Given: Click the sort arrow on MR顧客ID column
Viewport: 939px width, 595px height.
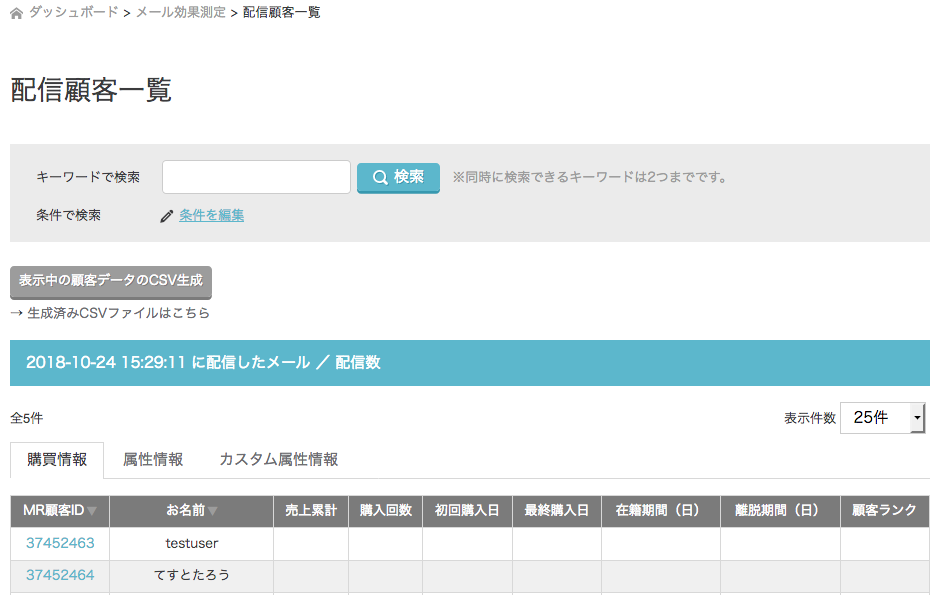Looking at the screenshot, I should pos(92,511).
